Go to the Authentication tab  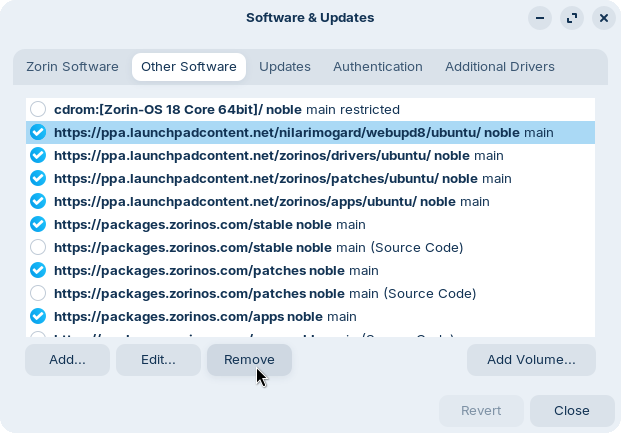(x=378, y=67)
